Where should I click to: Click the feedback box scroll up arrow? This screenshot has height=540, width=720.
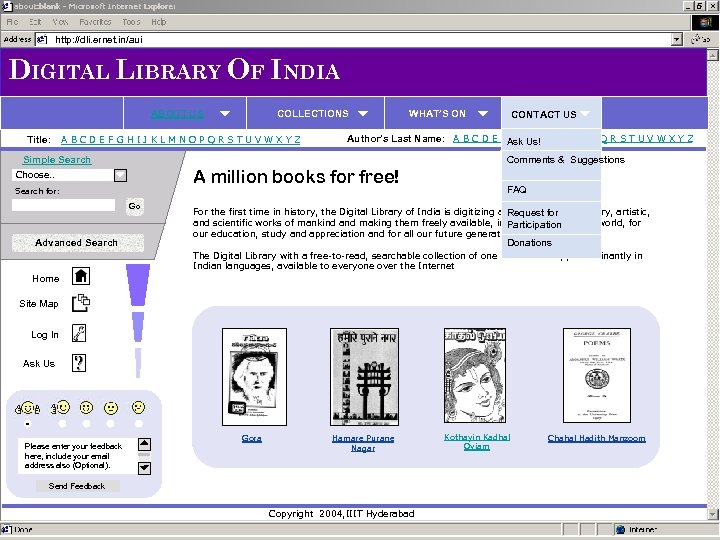pos(144,444)
